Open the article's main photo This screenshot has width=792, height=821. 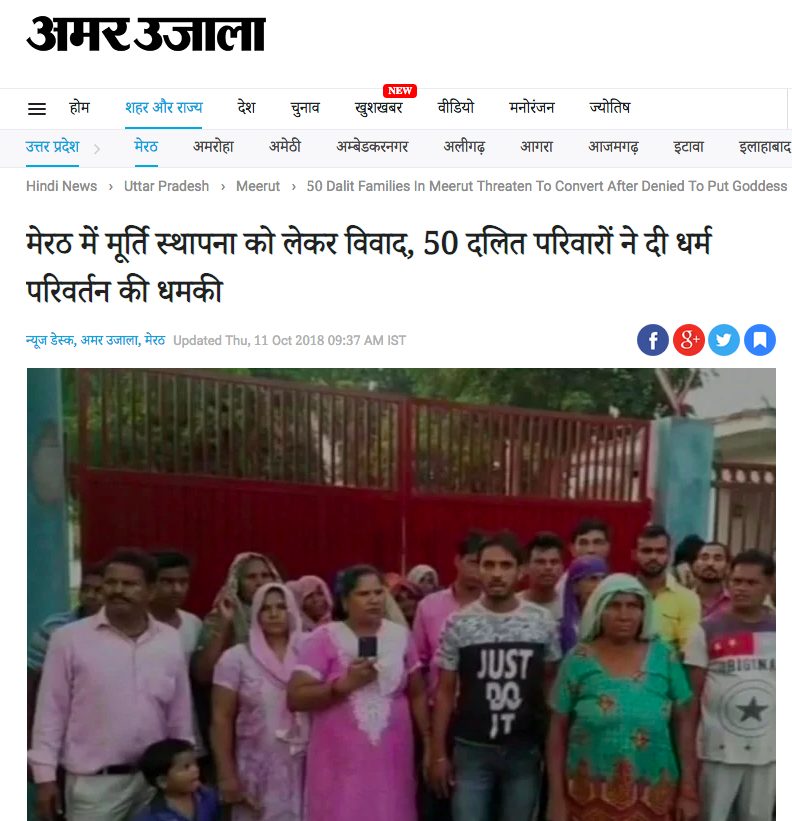401,594
